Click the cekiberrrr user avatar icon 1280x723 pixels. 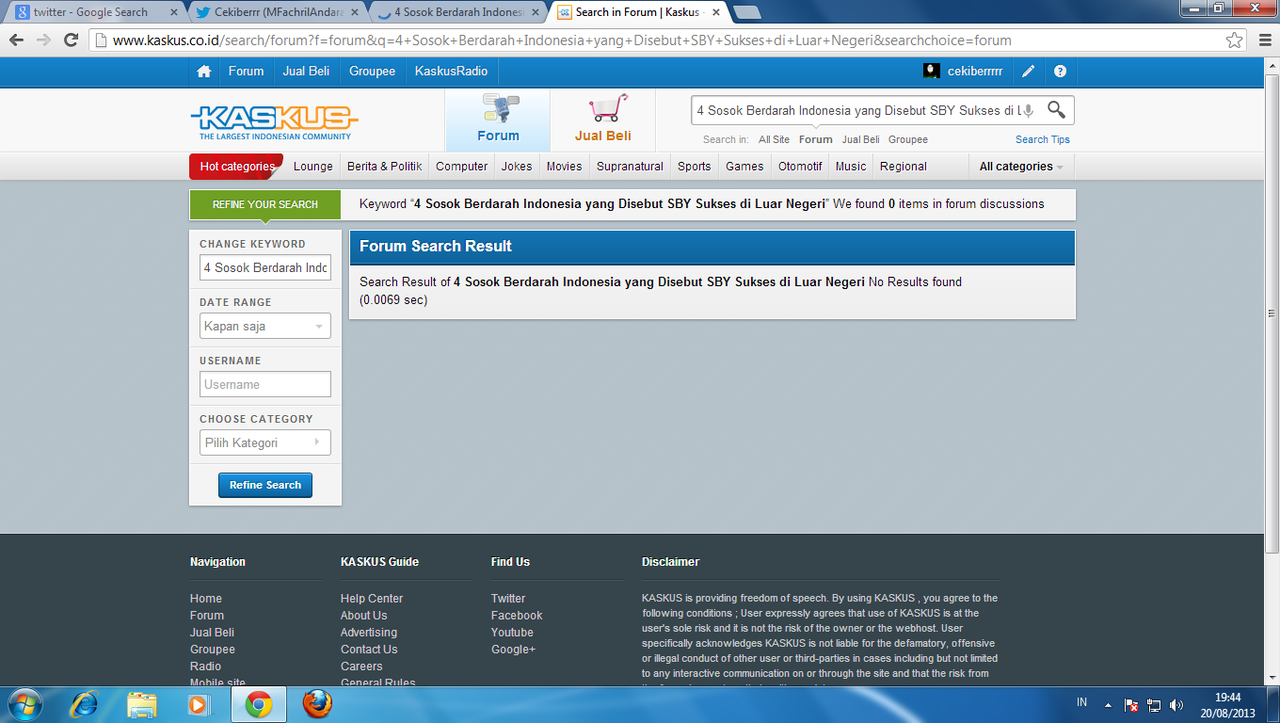point(931,71)
